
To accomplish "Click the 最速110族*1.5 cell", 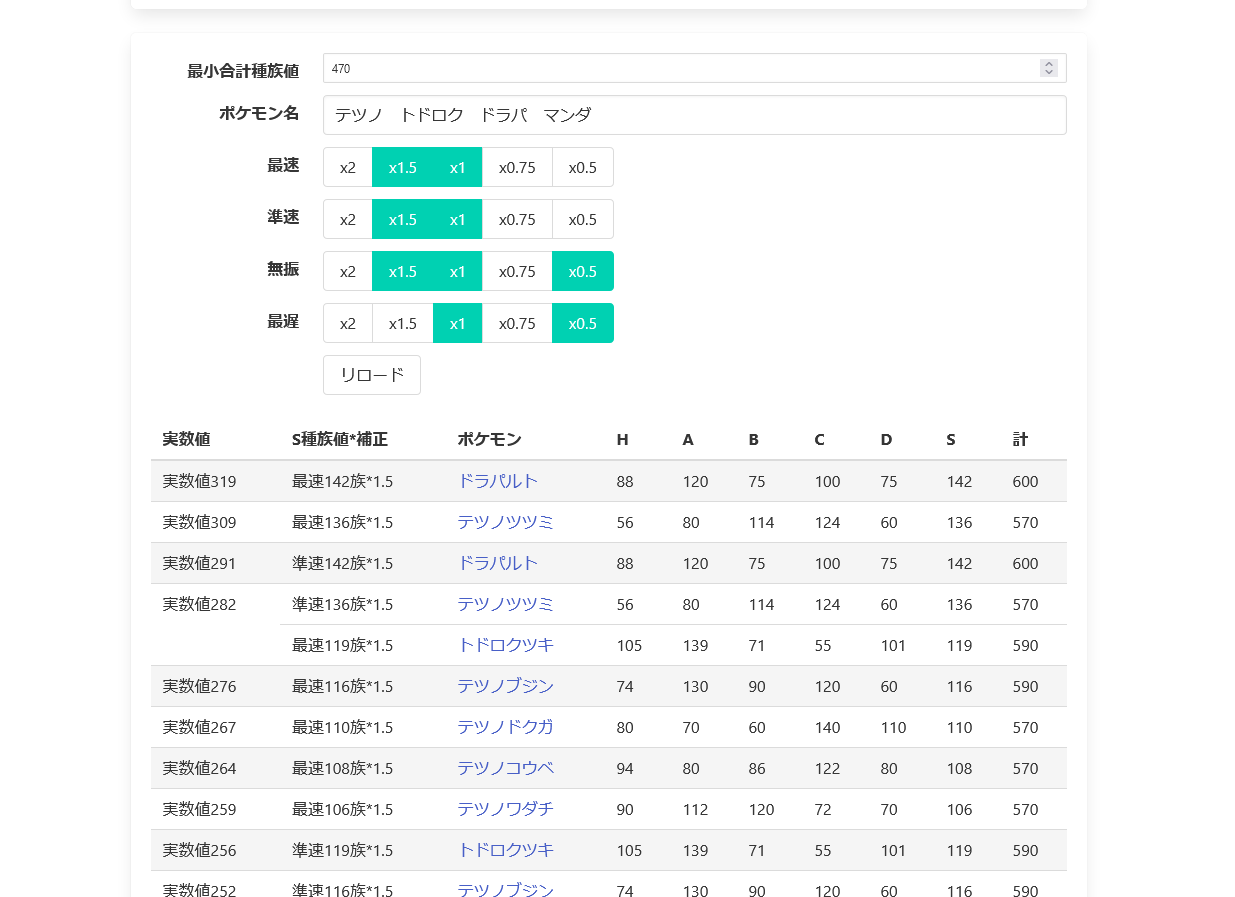I will tap(362, 727).
